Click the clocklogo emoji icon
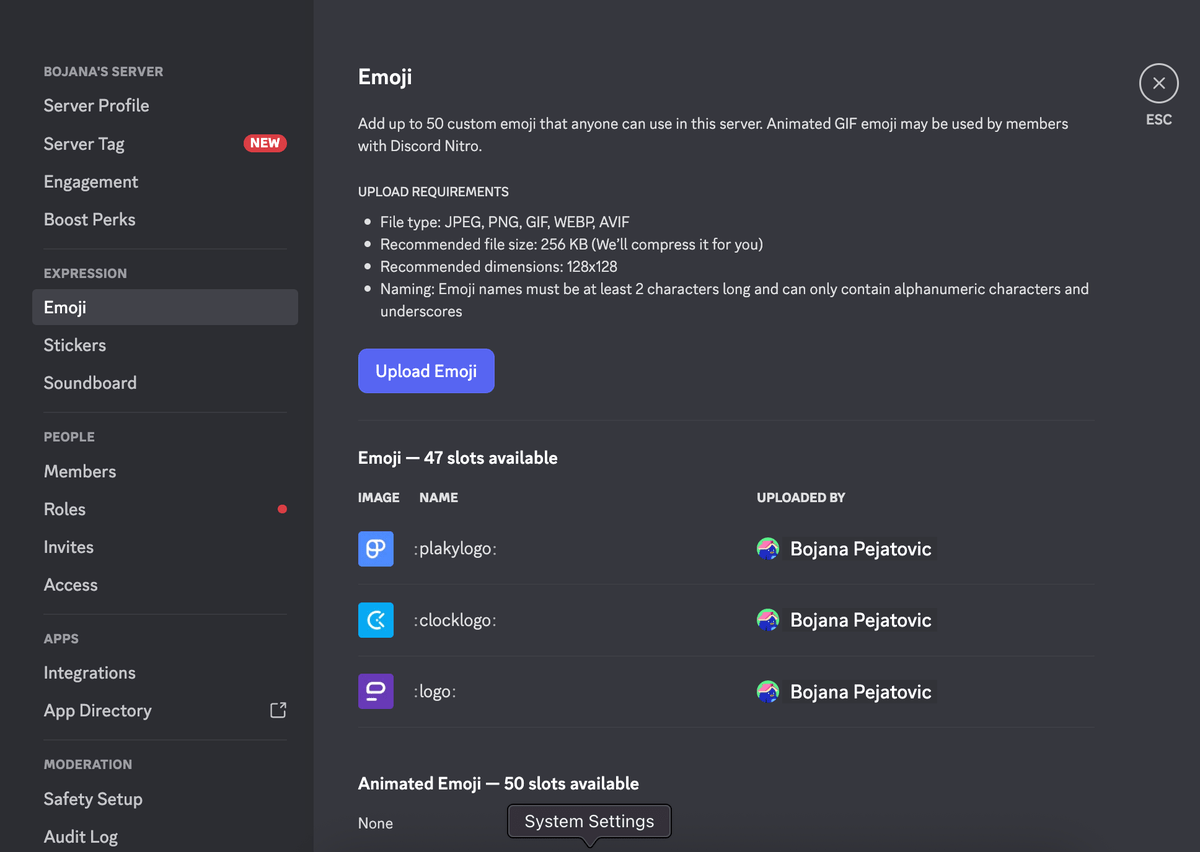Viewport: 1200px width, 852px height. coord(375,620)
